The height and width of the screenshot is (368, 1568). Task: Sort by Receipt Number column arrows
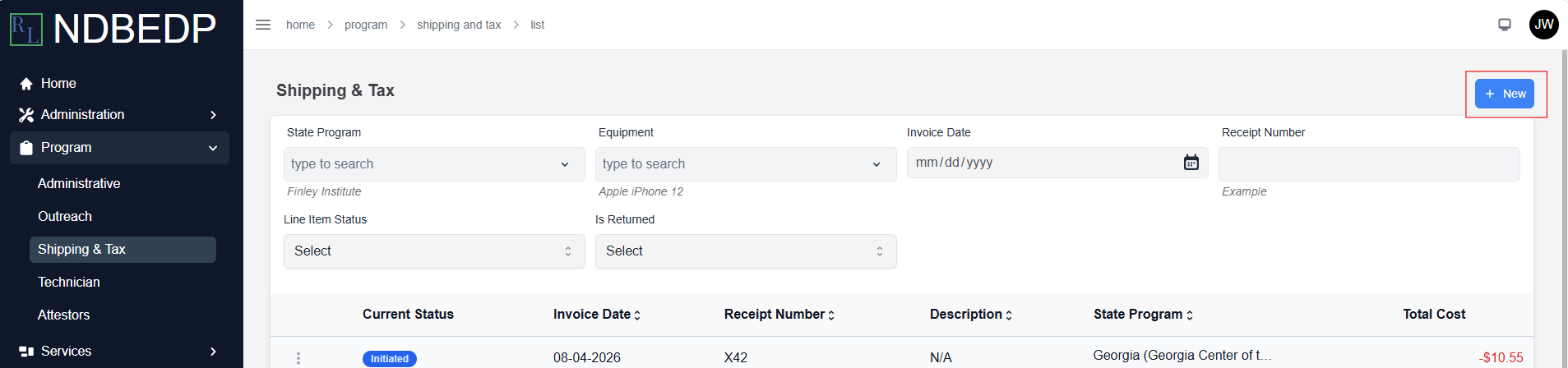pyautogui.click(x=831, y=315)
